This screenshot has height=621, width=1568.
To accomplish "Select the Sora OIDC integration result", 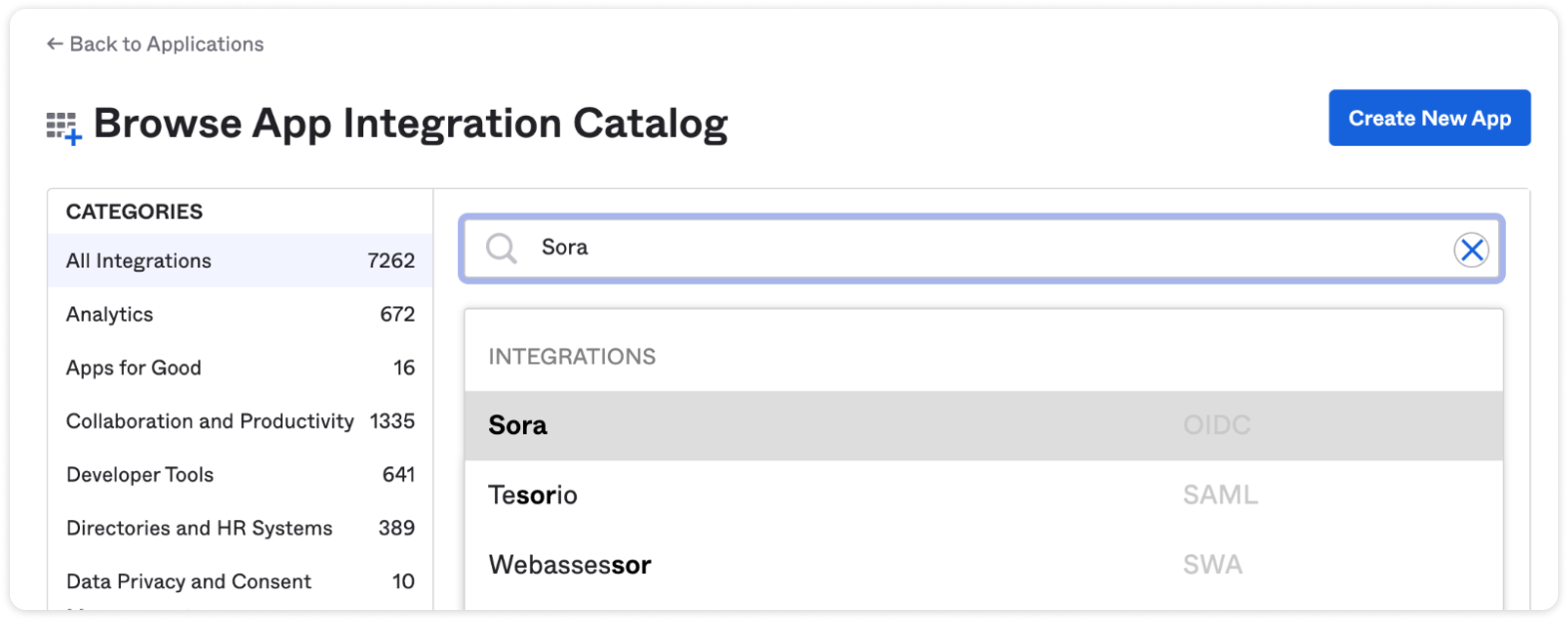I will click(983, 425).
